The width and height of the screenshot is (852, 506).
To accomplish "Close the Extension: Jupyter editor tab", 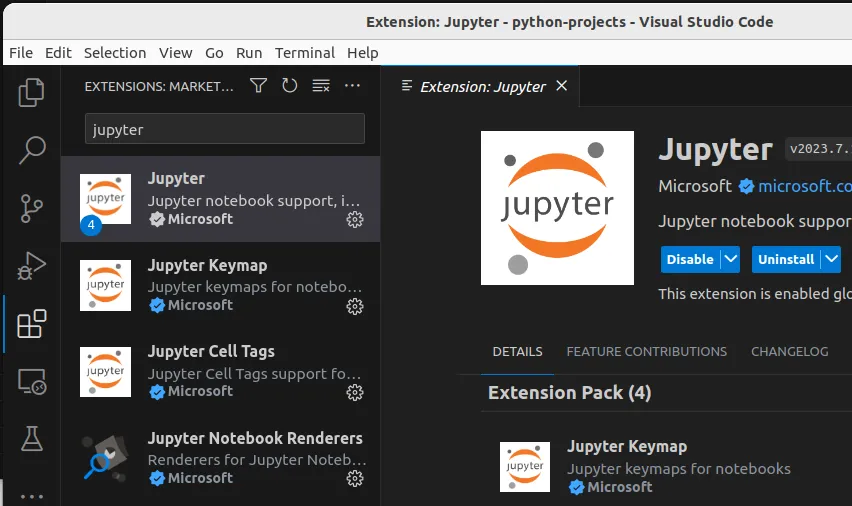I will pos(561,86).
